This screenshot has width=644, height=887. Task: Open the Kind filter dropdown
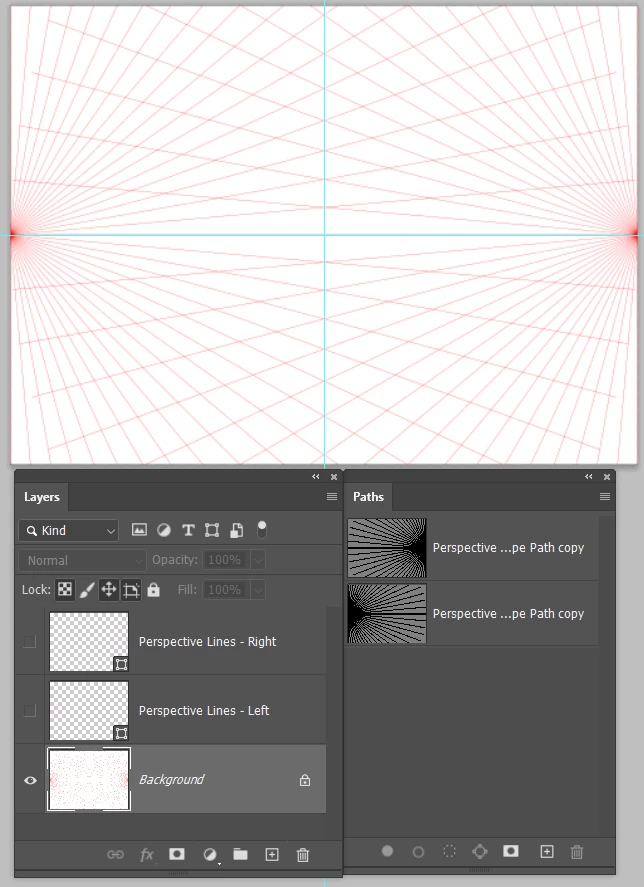click(x=68, y=531)
